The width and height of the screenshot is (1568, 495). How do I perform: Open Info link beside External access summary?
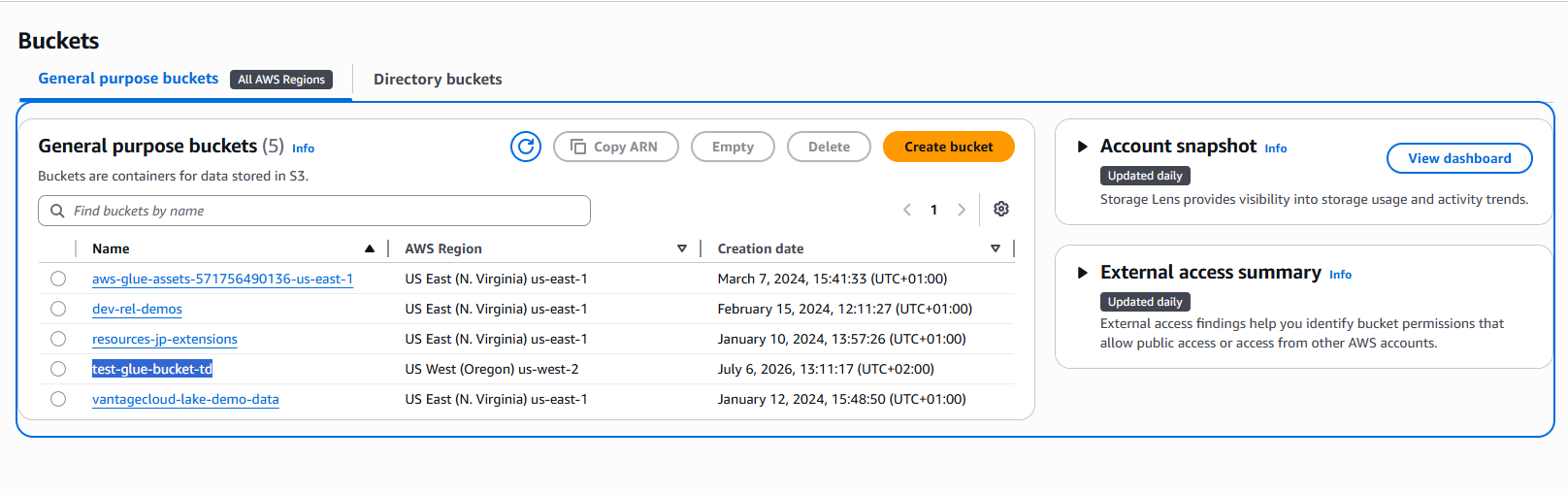click(x=1341, y=275)
